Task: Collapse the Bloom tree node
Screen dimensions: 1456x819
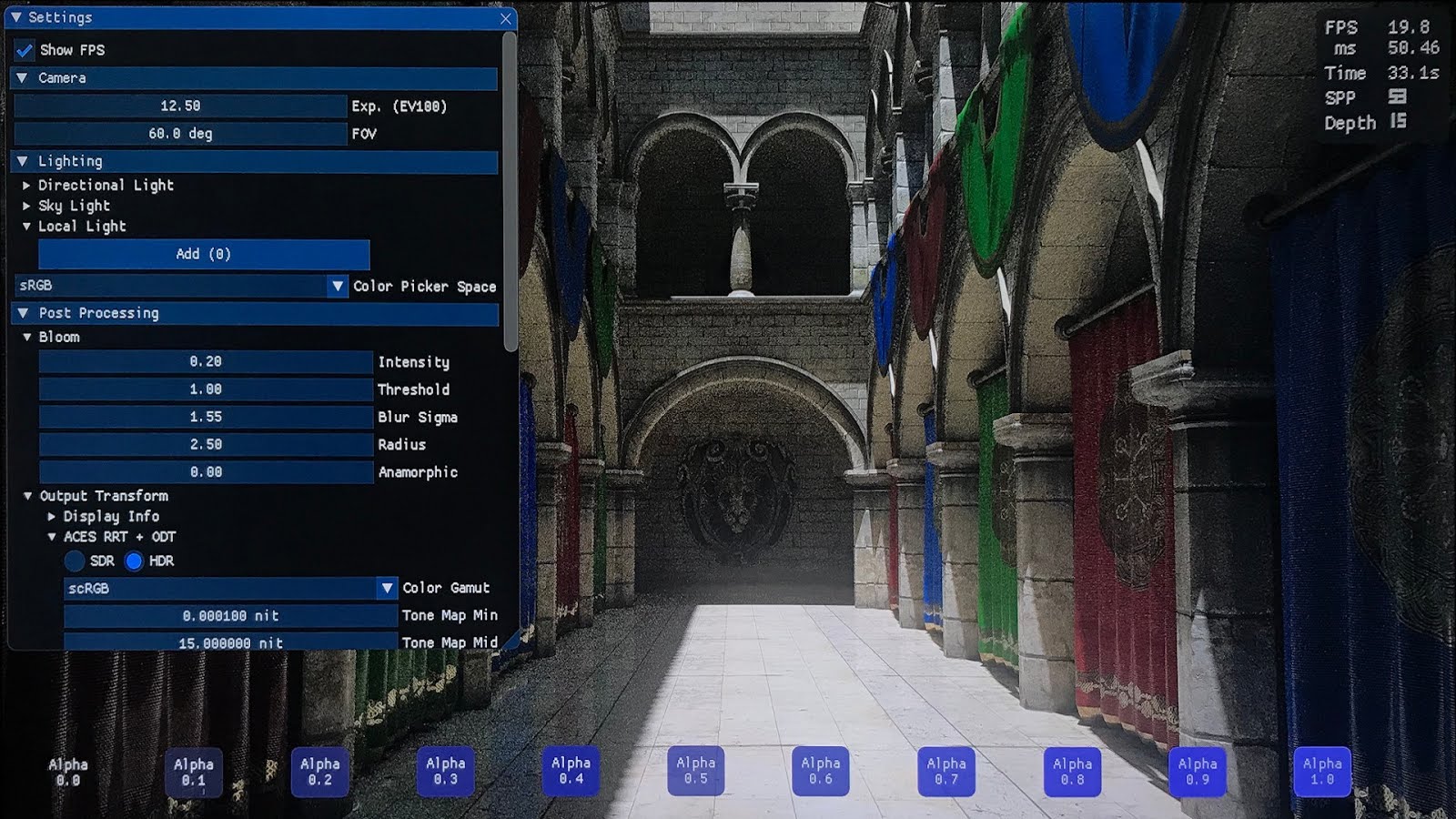Action: pyautogui.click(x=27, y=338)
